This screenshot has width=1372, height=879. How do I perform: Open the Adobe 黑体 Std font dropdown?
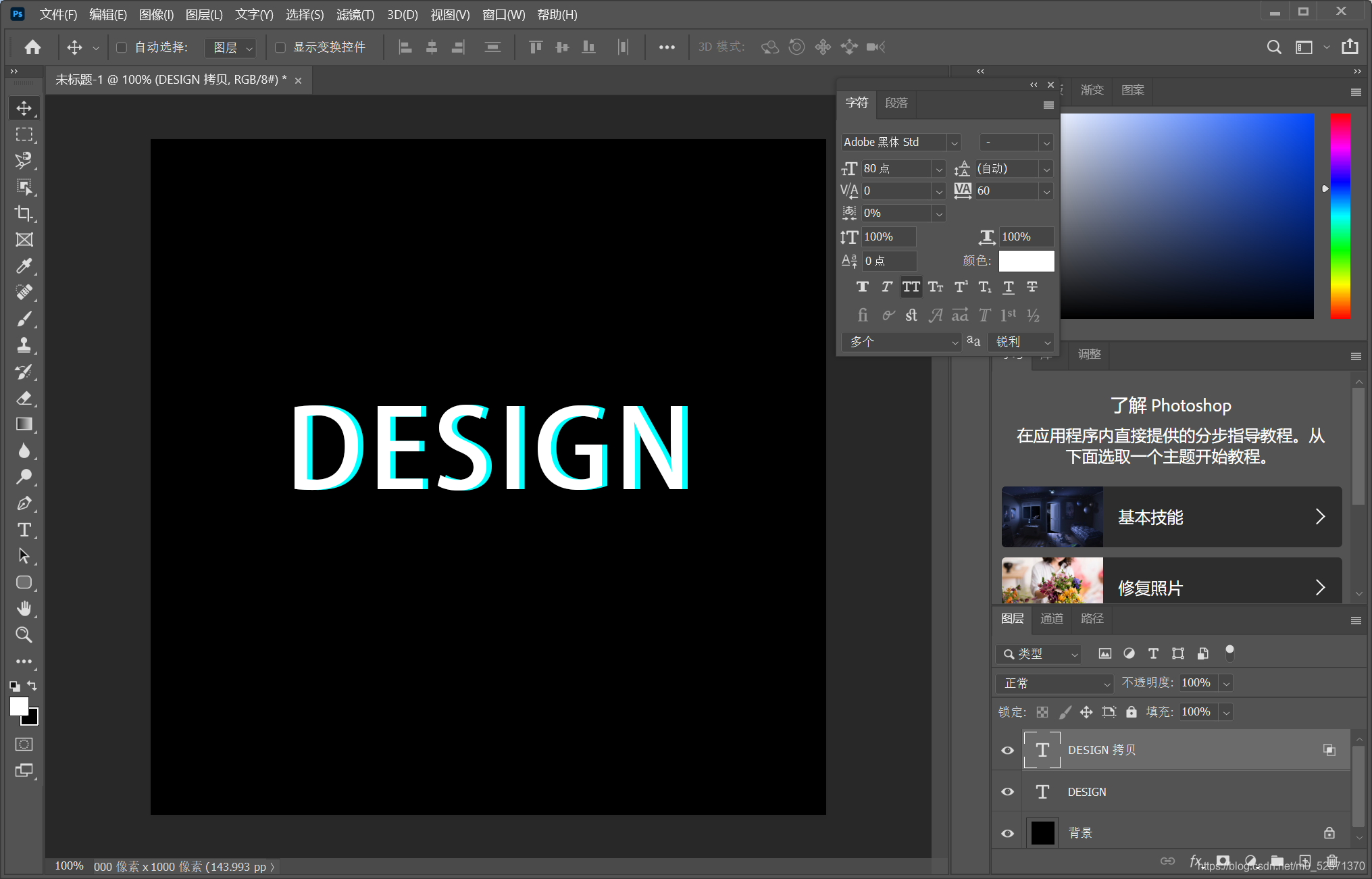click(x=954, y=143)
